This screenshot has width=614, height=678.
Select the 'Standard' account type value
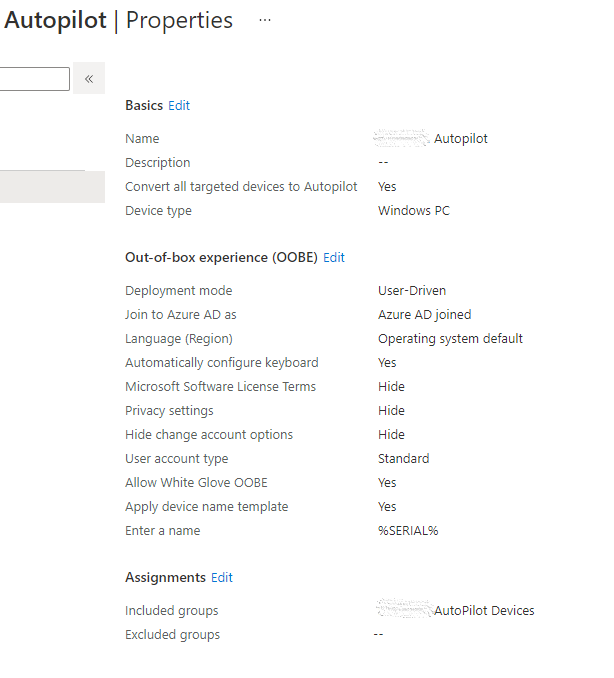point(404,459)
